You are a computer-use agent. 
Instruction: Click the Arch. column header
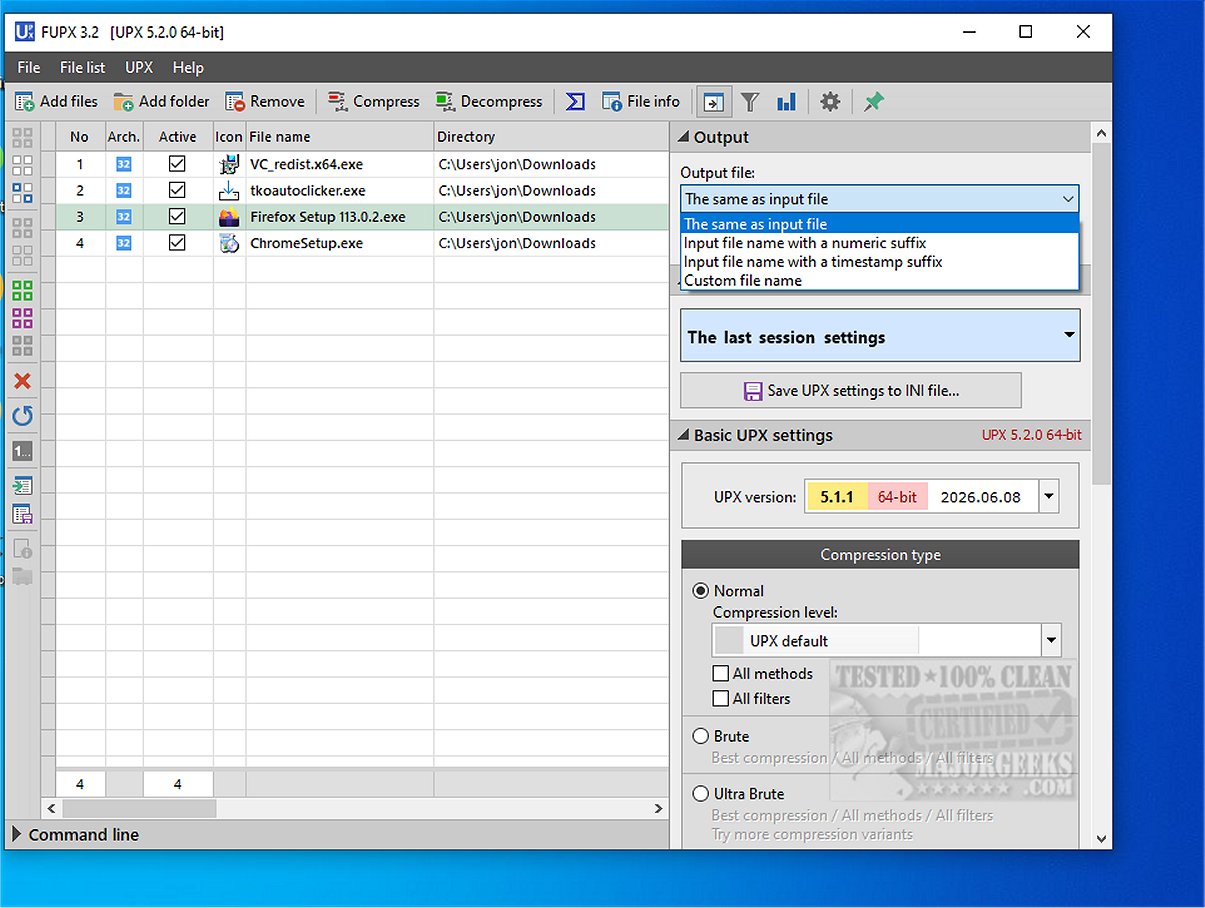124,137
